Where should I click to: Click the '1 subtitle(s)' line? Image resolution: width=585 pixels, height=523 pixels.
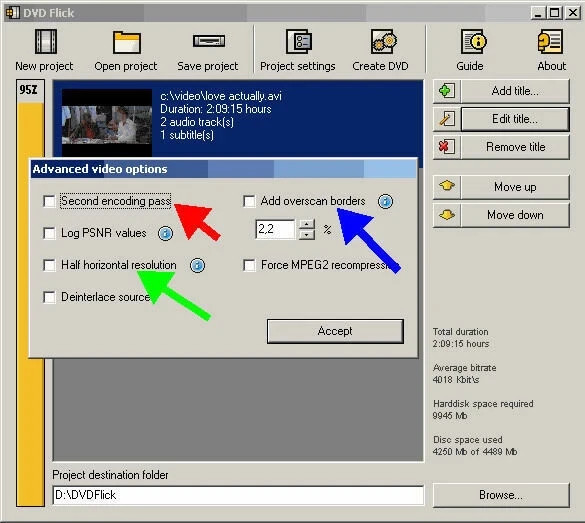[187, 135]
